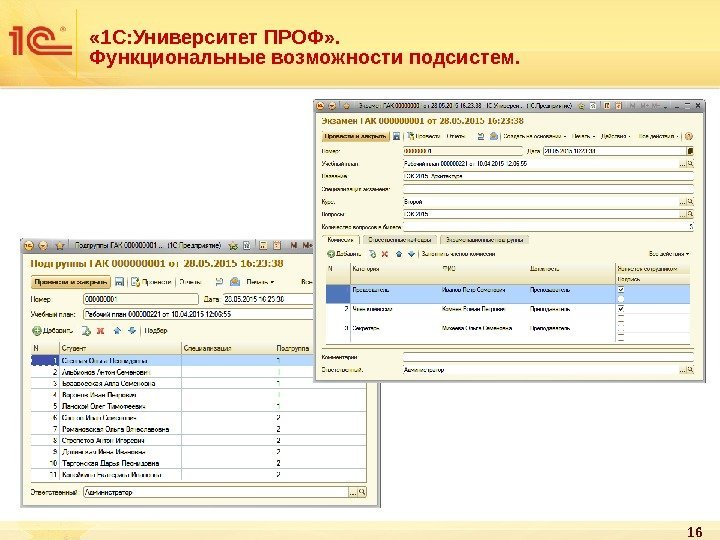Image resolution: width=720 pixels, height=540 pixels.
Task: Click ellipsis button beside Вопросы in Экзамен ГАК
Action: click(683, 214)
